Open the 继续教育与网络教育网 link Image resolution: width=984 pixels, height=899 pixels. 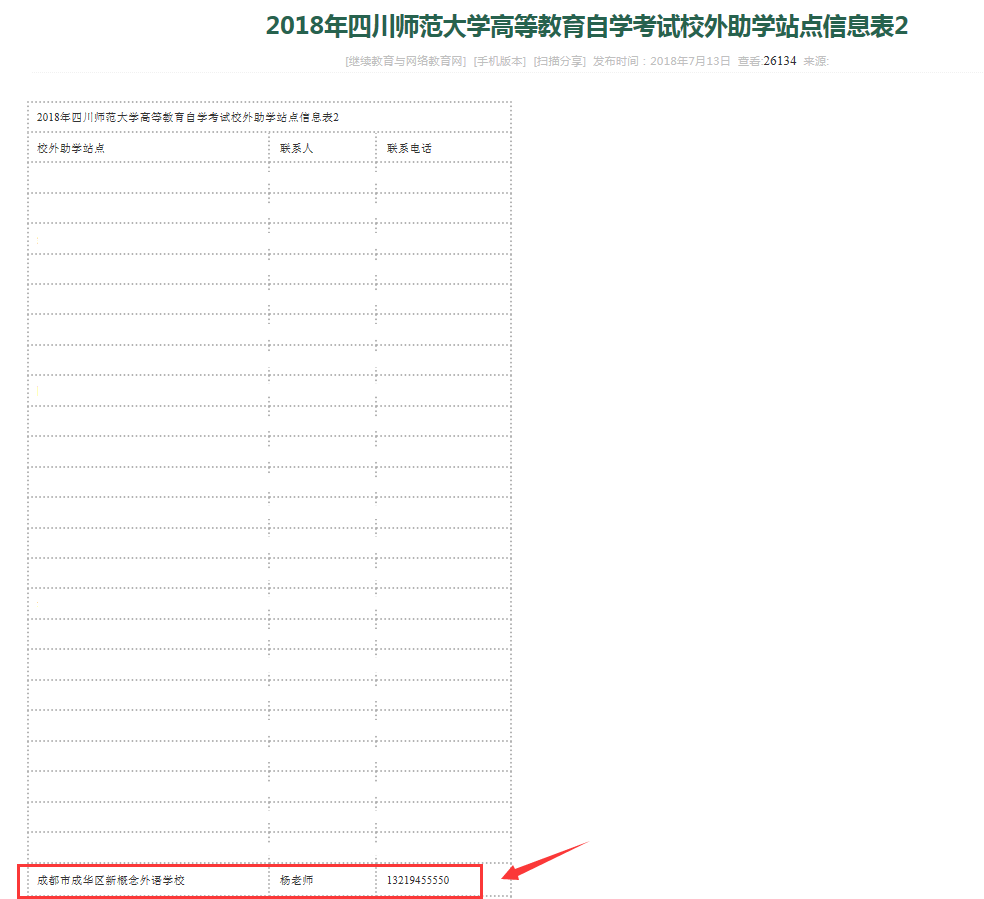coord(406,61)
